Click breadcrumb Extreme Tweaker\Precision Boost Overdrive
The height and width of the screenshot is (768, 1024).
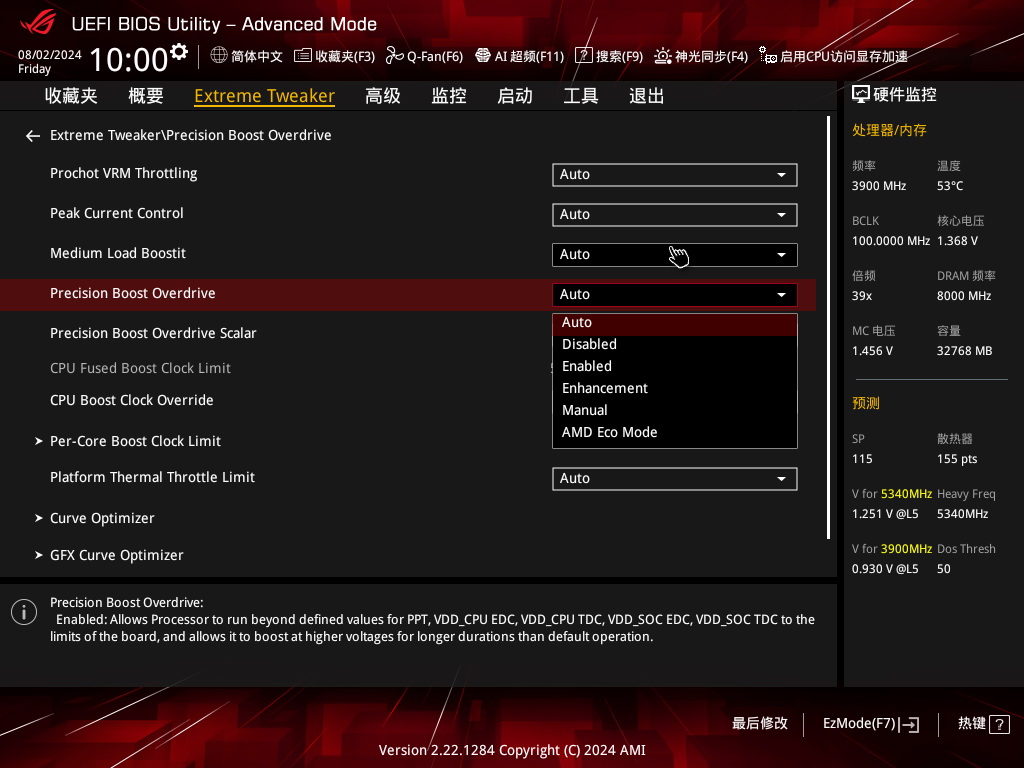pyautogui.click(x=191, y=135)
